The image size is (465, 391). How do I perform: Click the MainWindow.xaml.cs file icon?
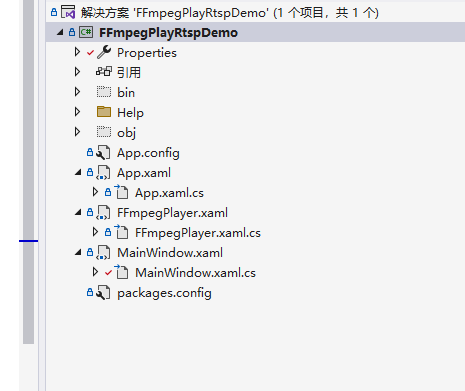click(121, 272)
